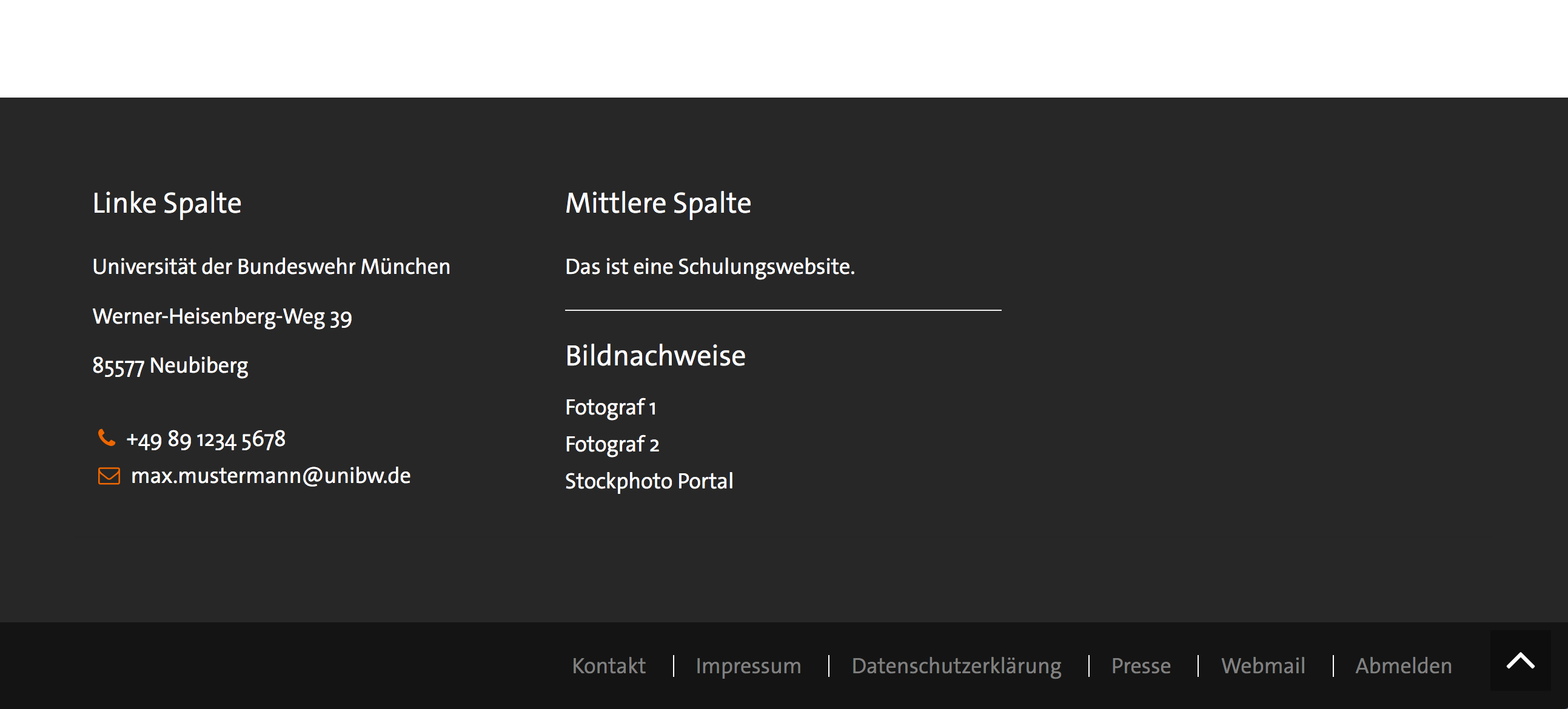1568x709 pixels.
Task: Open the Presse page
Action: click(1141, 666)
